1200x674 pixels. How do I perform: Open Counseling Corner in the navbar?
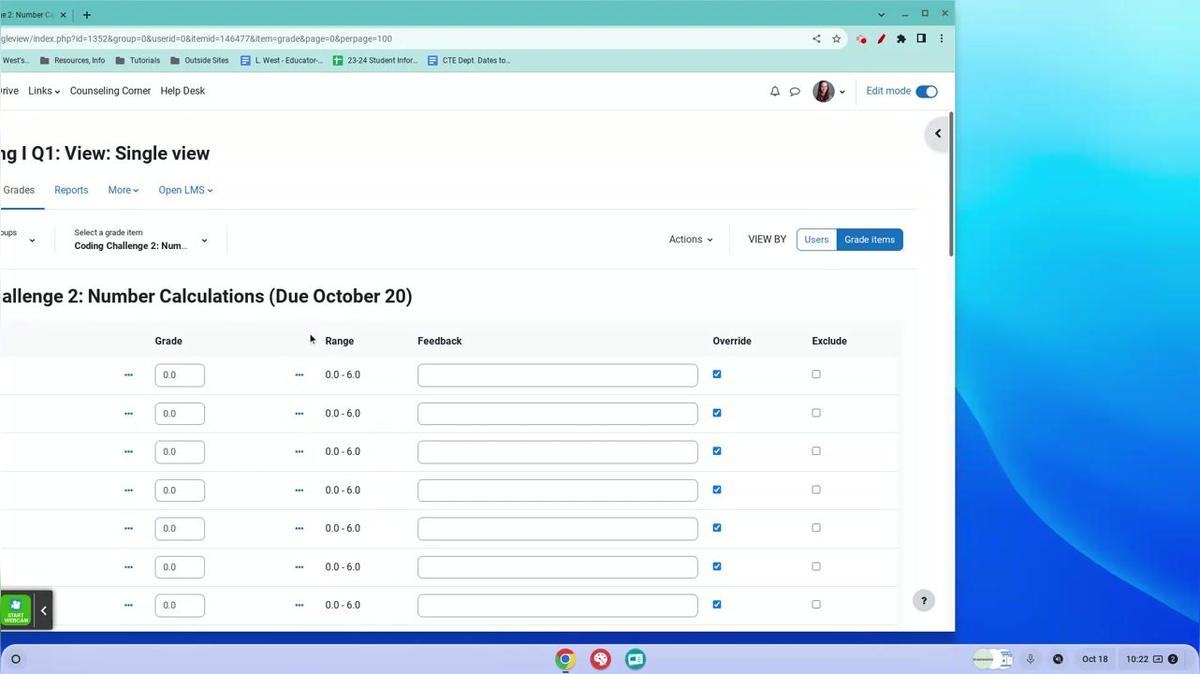[110, 91]
